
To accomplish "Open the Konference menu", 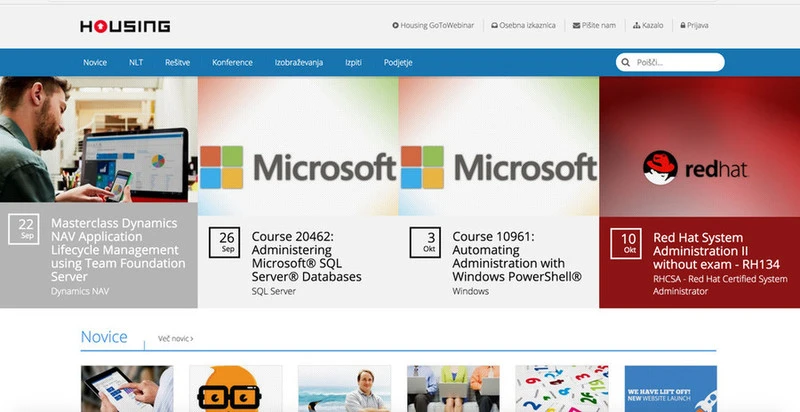I will (232, 63).
